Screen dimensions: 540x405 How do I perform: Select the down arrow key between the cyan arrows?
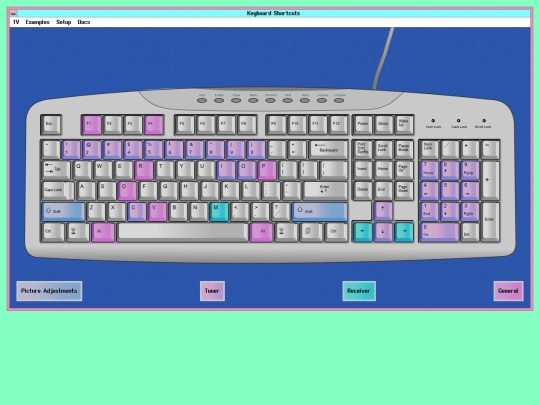coord(383,232)
